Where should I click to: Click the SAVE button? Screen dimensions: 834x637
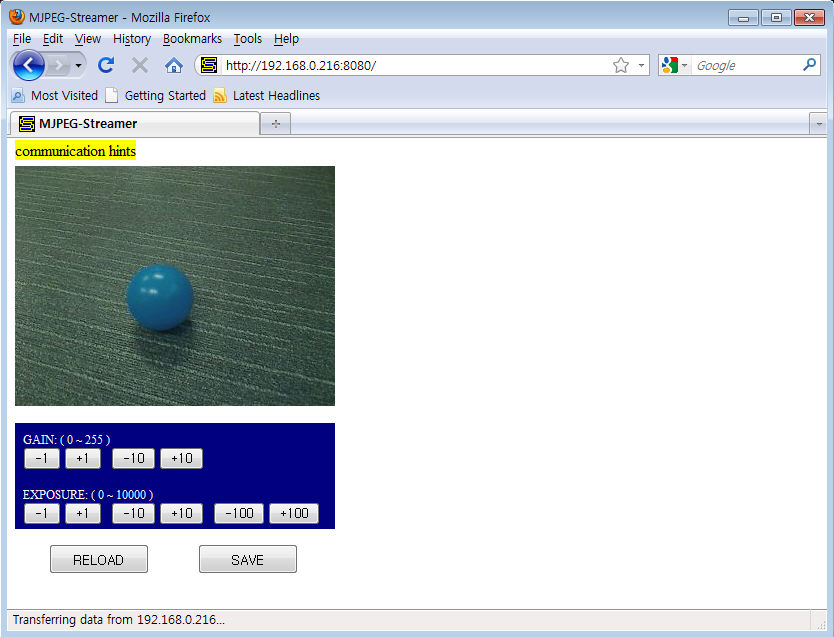tap(248, 559)
